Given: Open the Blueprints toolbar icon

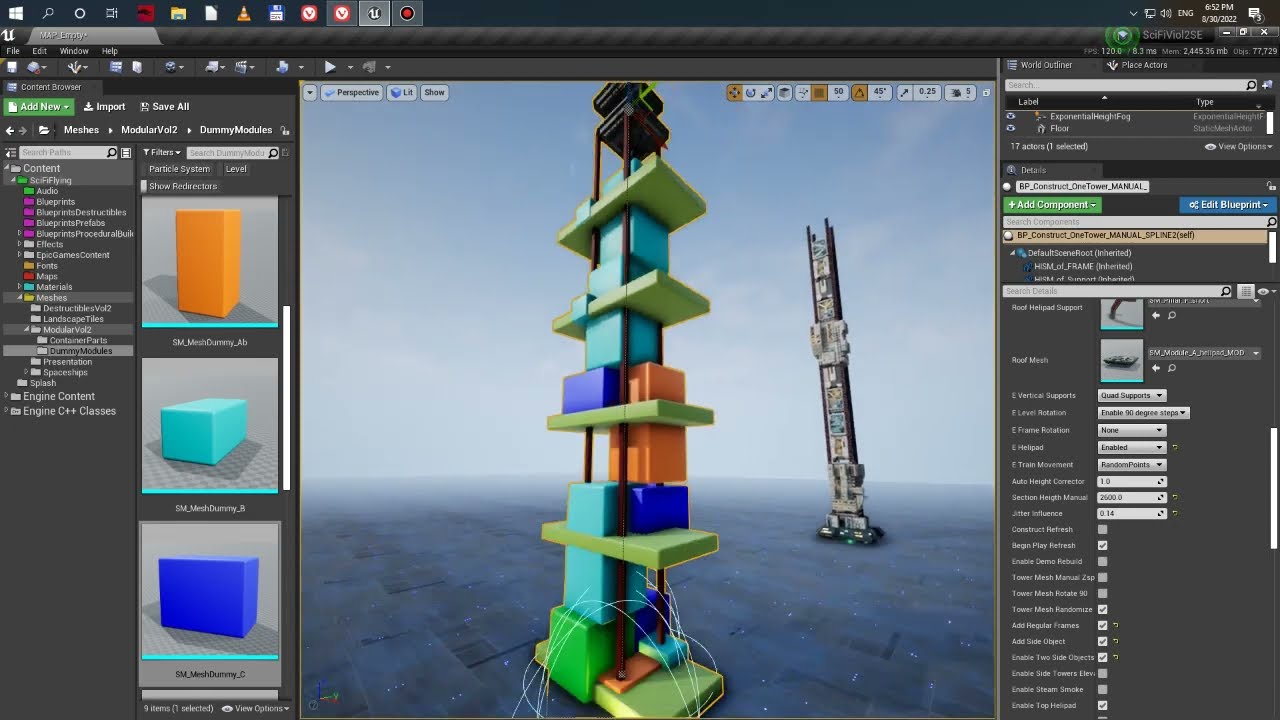Looking at the screenshot, I should [x=212, y=67].
